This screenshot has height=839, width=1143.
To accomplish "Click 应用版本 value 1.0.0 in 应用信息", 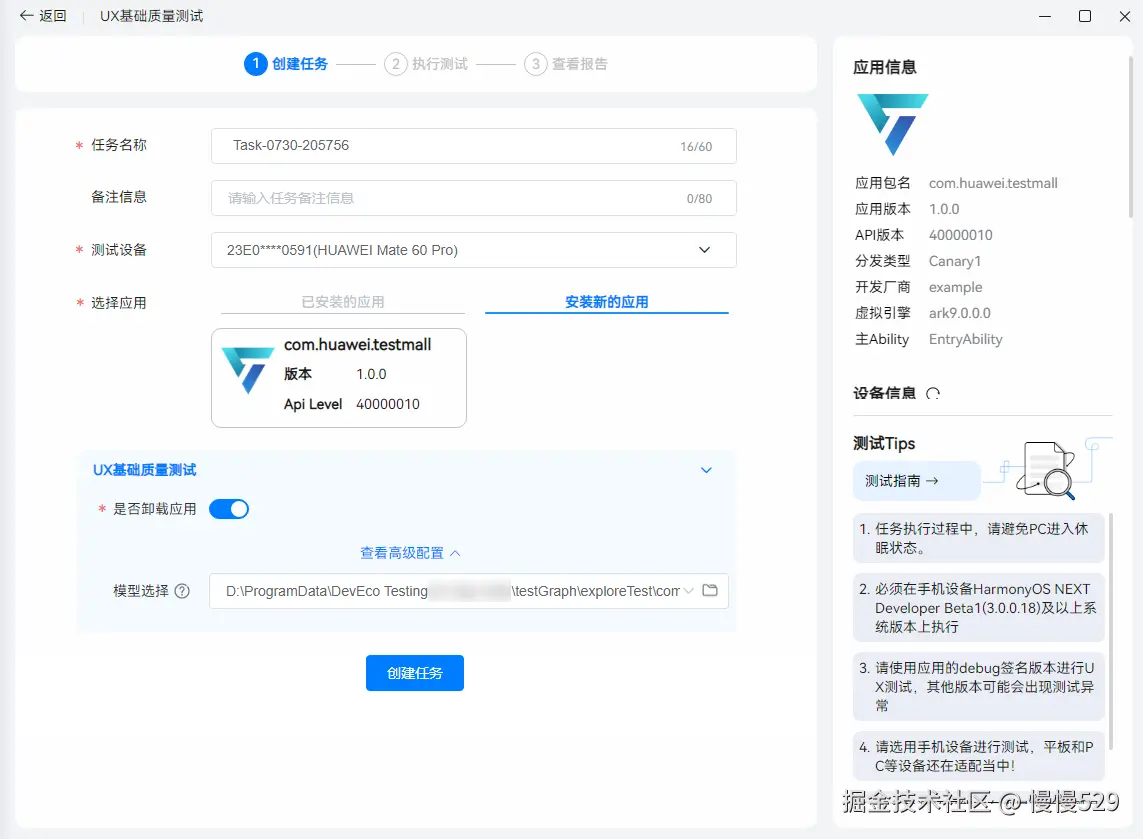I will (944, 209).
